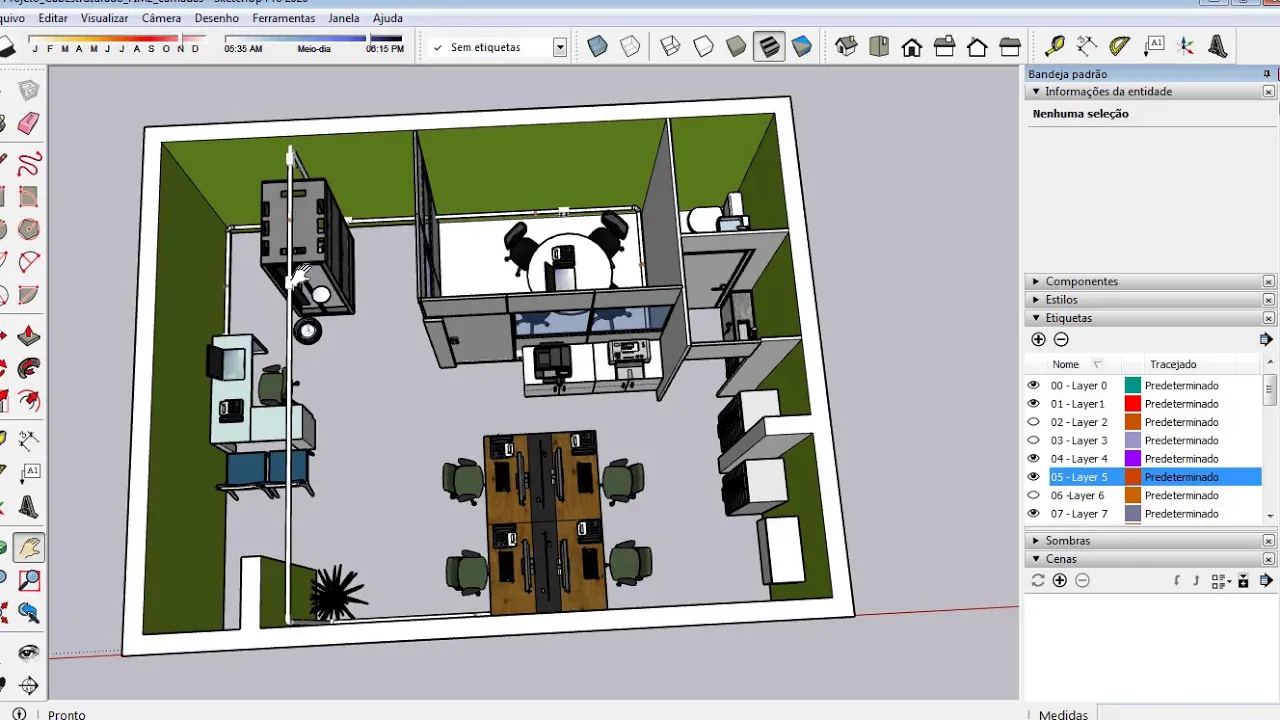Expand the Sombras panel
The height and width of the screenshot is (720, 1280).
[x=1036, y=541]
